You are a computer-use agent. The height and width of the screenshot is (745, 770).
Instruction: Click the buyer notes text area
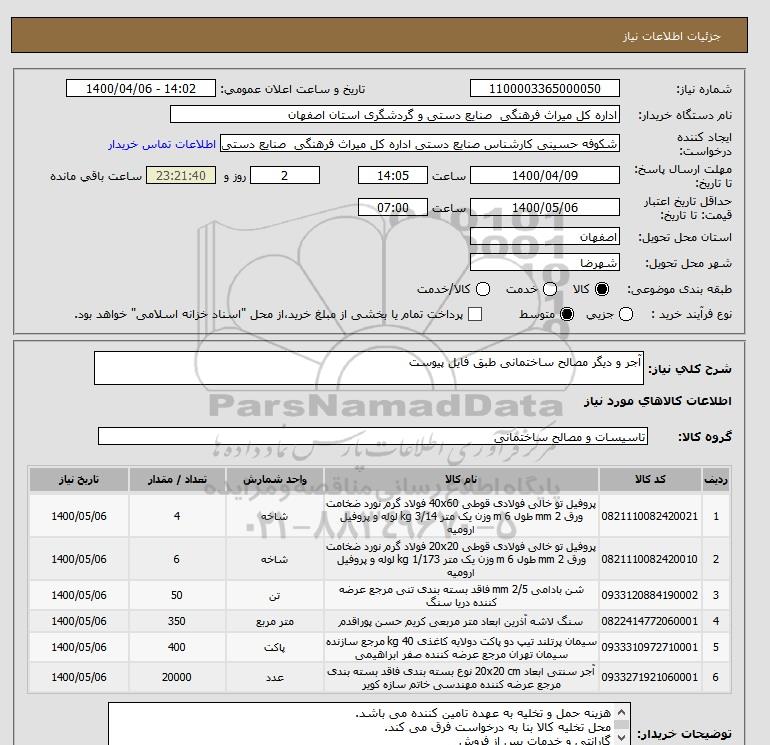pyautogui.click(x=369, y=724)
